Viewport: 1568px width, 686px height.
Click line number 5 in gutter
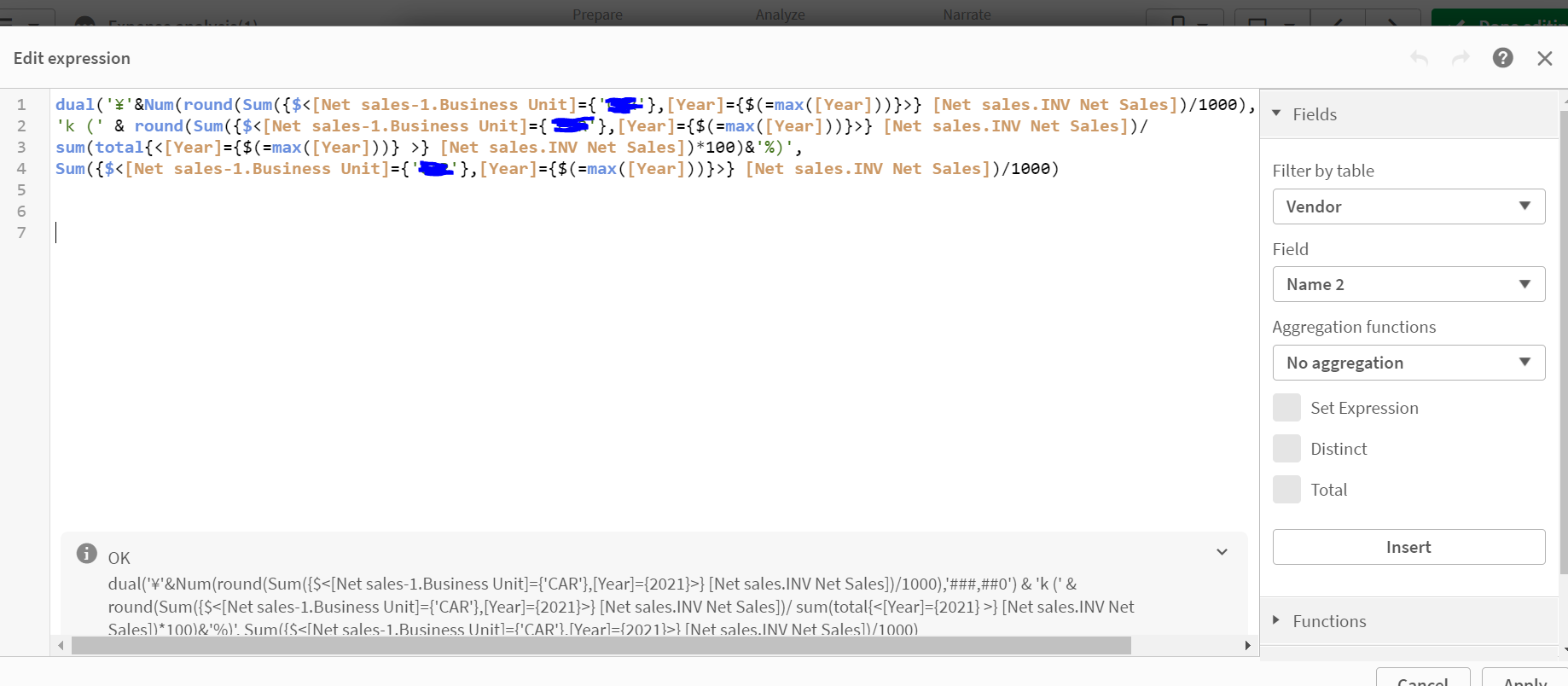[x=21, y=189]
